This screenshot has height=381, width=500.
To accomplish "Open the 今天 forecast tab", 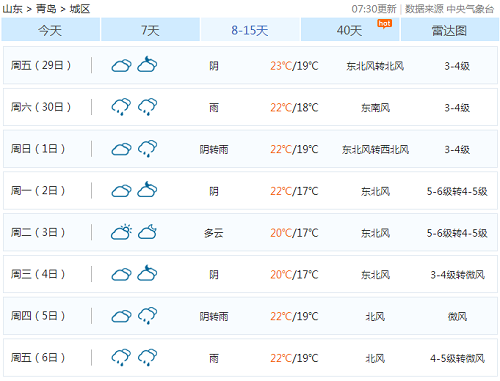I will coord(50,30).
